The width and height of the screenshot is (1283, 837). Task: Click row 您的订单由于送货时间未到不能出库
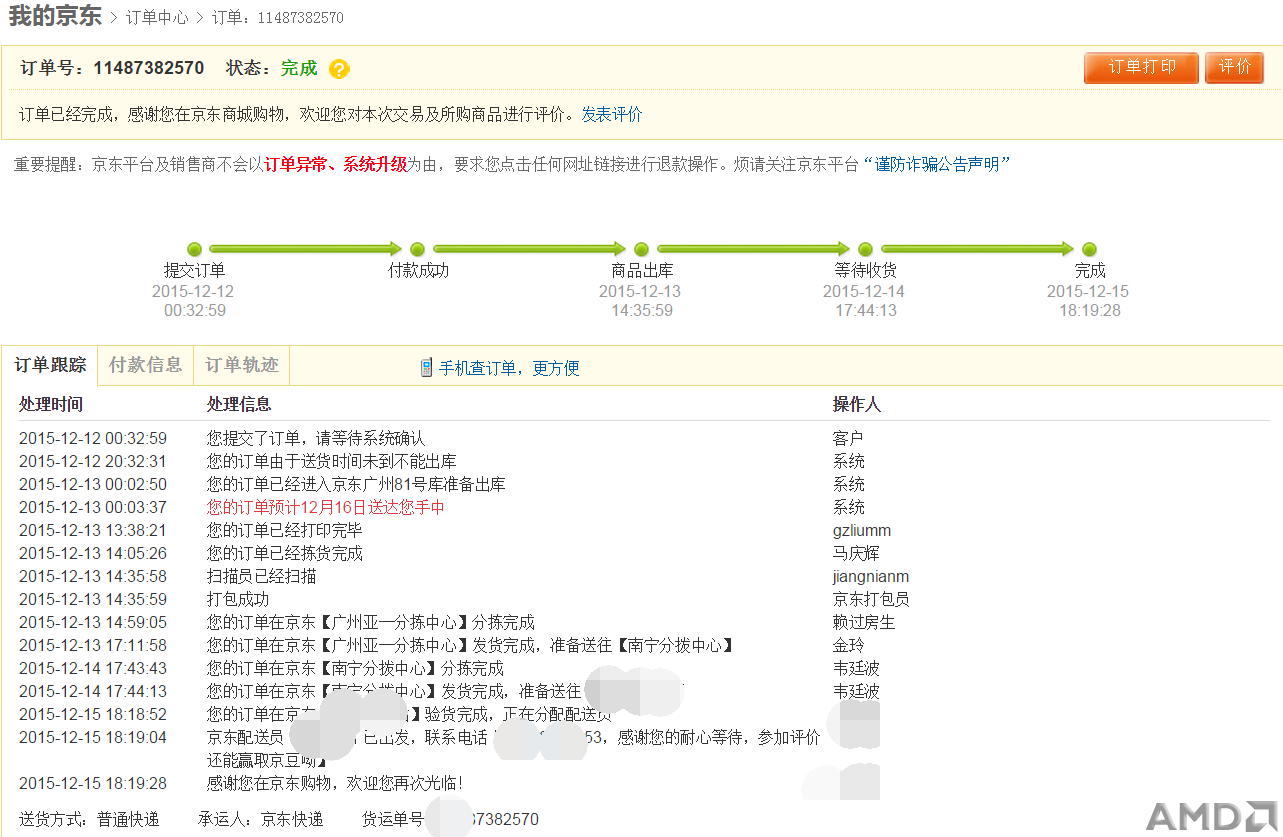point(332,461)
